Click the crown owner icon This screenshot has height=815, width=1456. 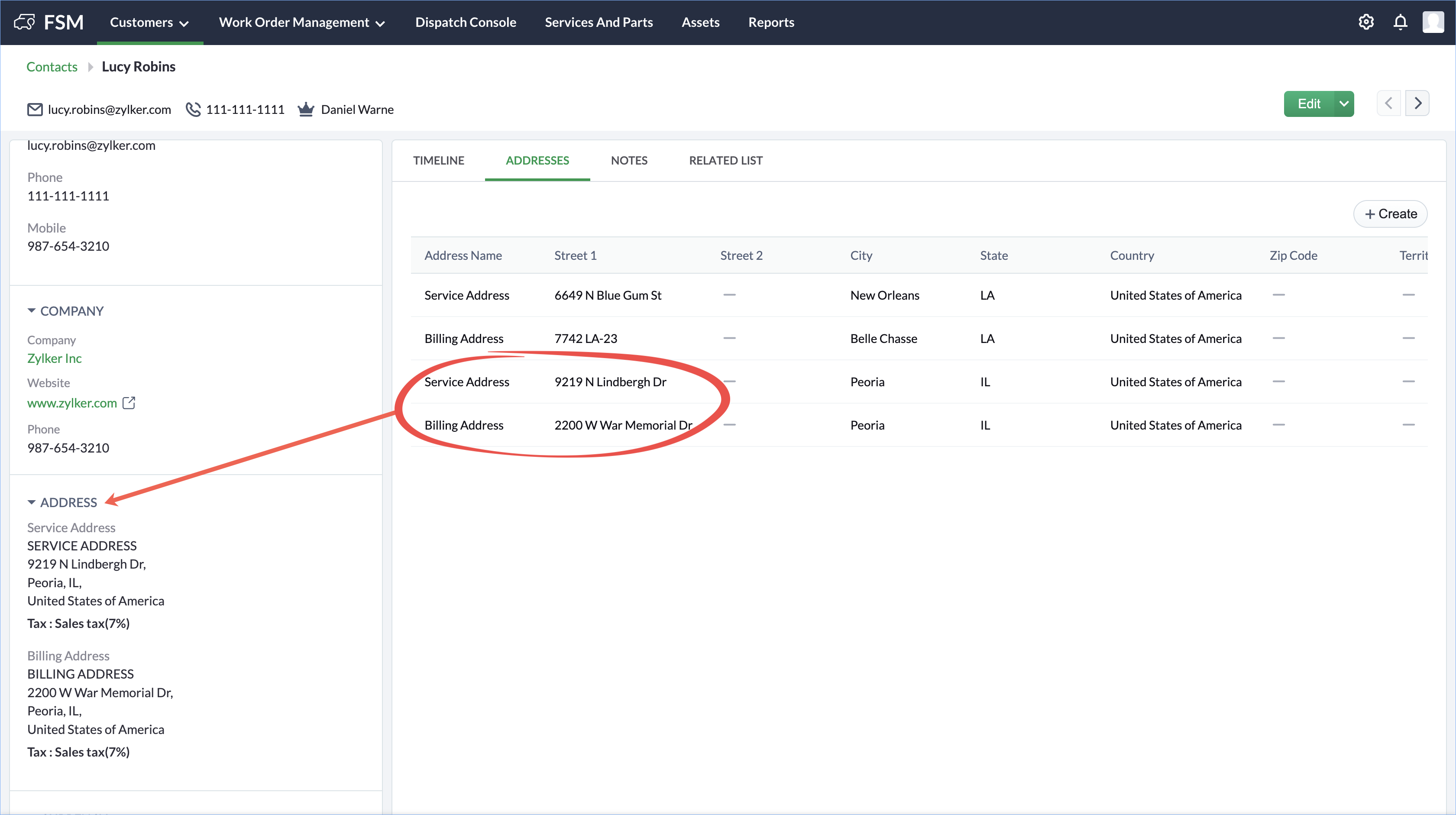306,109
